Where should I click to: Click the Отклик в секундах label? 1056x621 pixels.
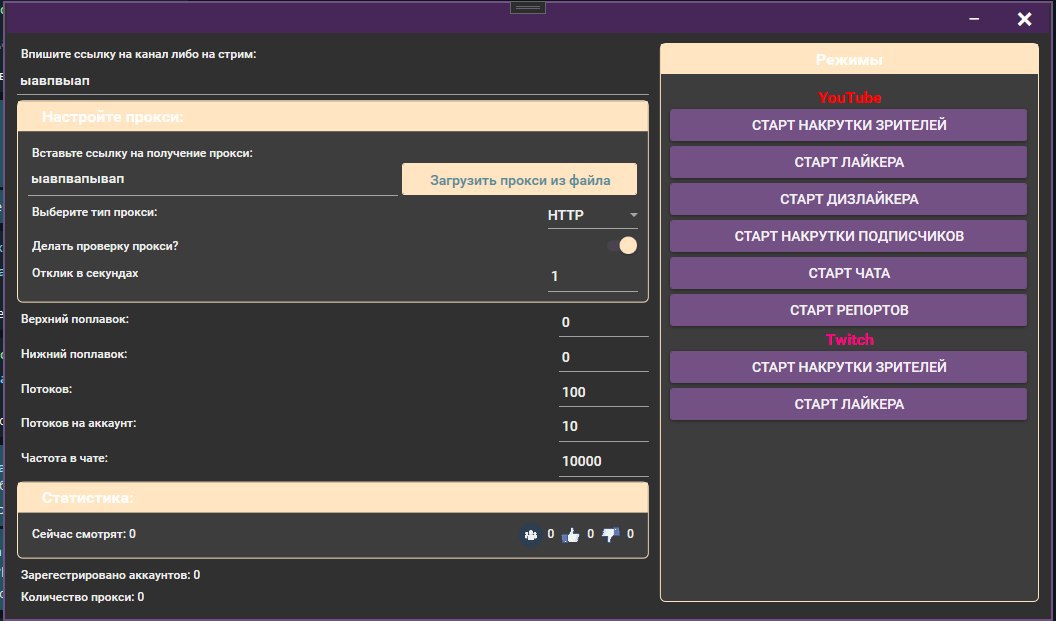(x=85, y=273)
